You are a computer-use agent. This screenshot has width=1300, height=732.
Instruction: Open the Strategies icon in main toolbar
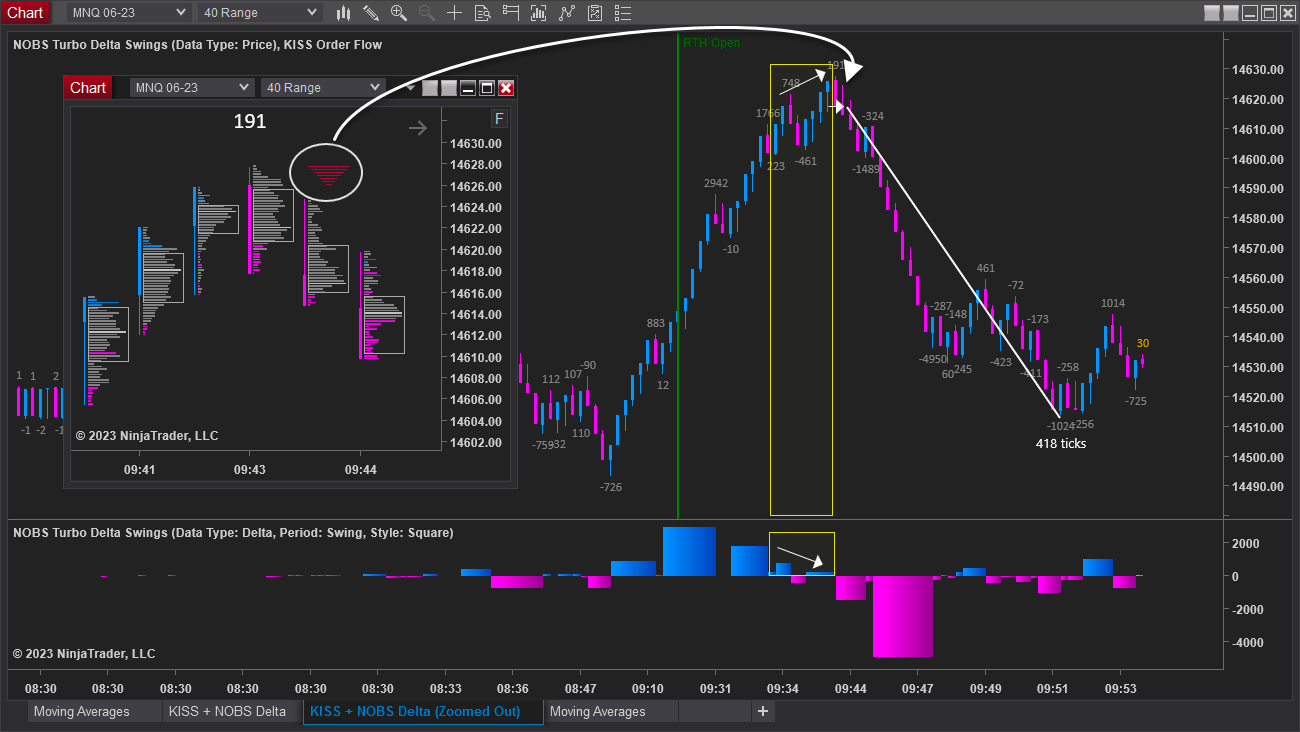click(x=595, y=13)
